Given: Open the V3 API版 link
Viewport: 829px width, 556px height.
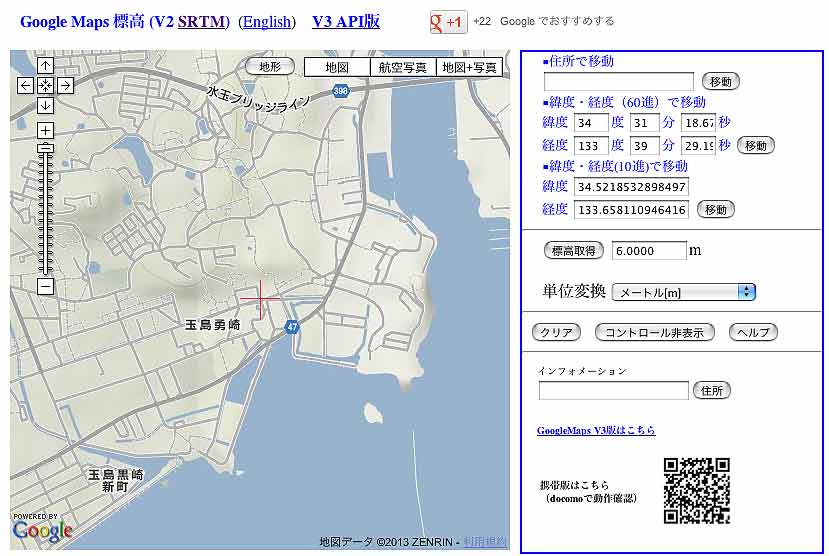Looking at the screenshot, I should coord(346,21).
